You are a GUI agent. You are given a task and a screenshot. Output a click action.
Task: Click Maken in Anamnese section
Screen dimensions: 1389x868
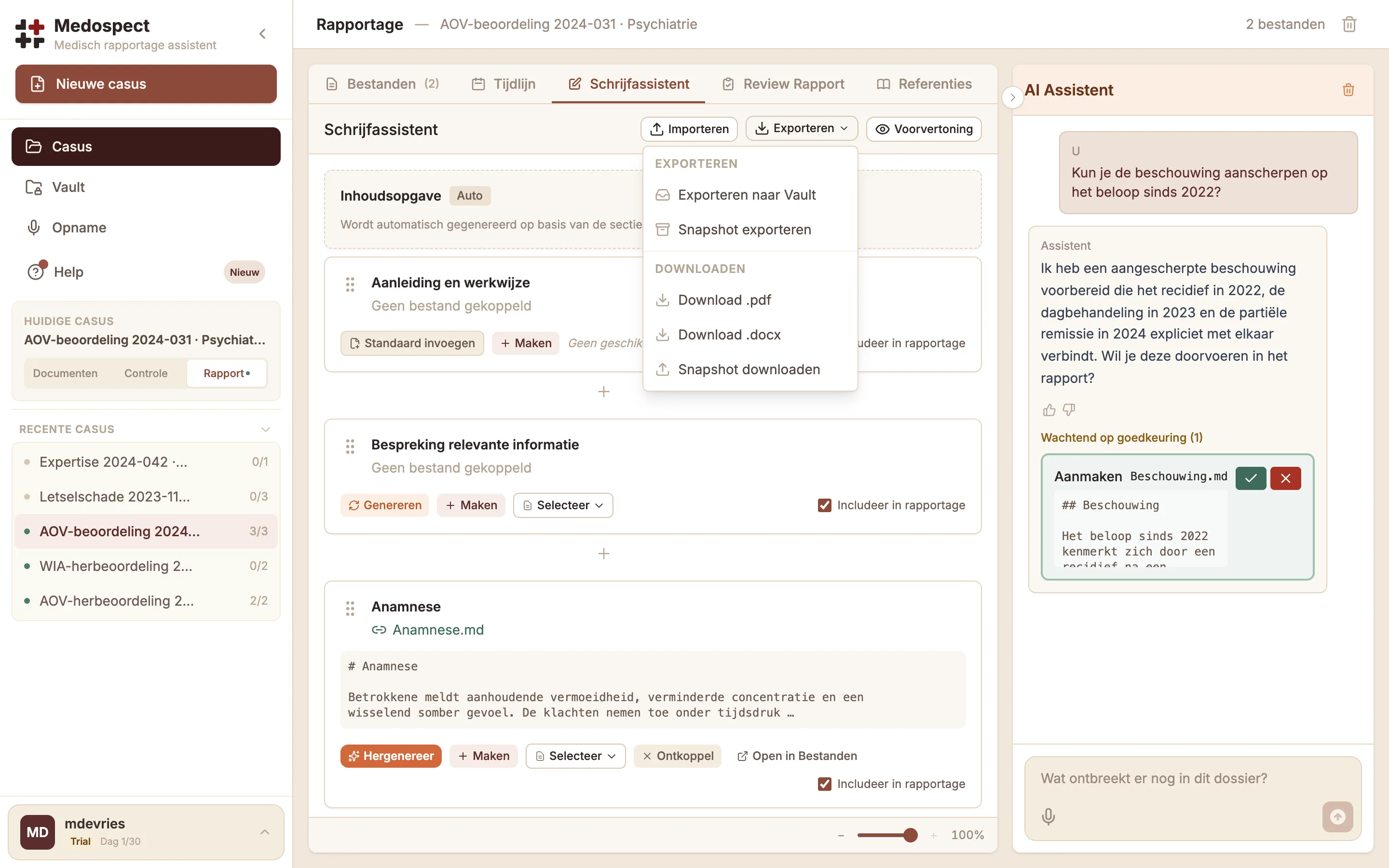(483, 756)
